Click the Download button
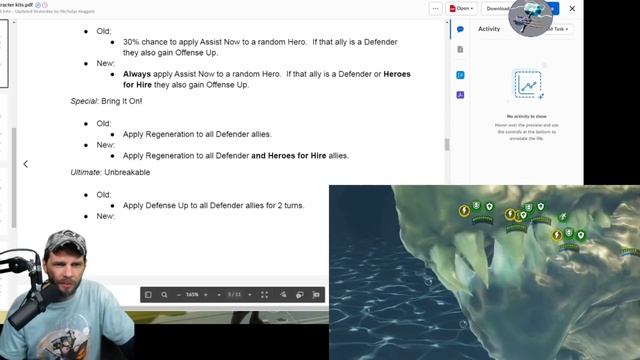Viewport: 640px width, 360px height. pos(497,9)
